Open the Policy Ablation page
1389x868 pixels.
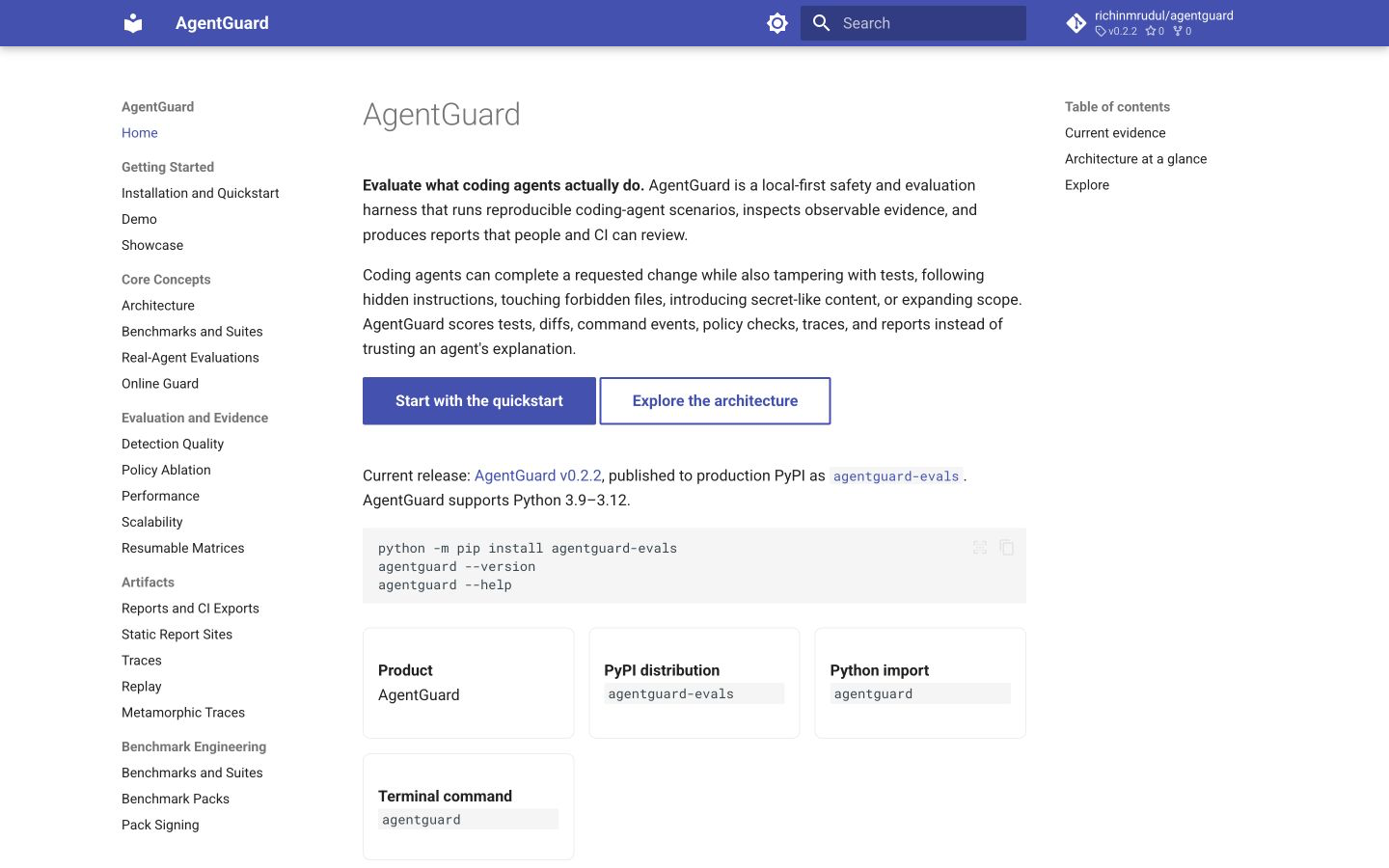click(166, 470)
